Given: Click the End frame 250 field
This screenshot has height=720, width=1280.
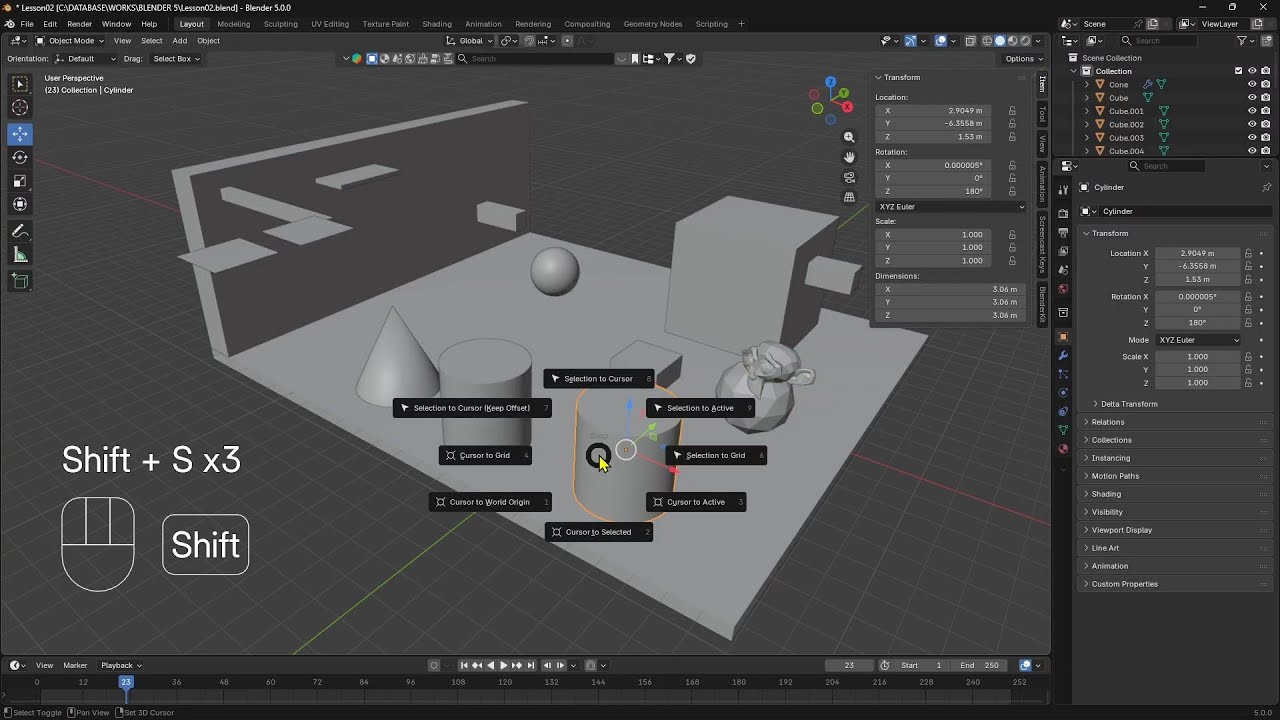Looking at the screenshot, I should pos(980,665).
